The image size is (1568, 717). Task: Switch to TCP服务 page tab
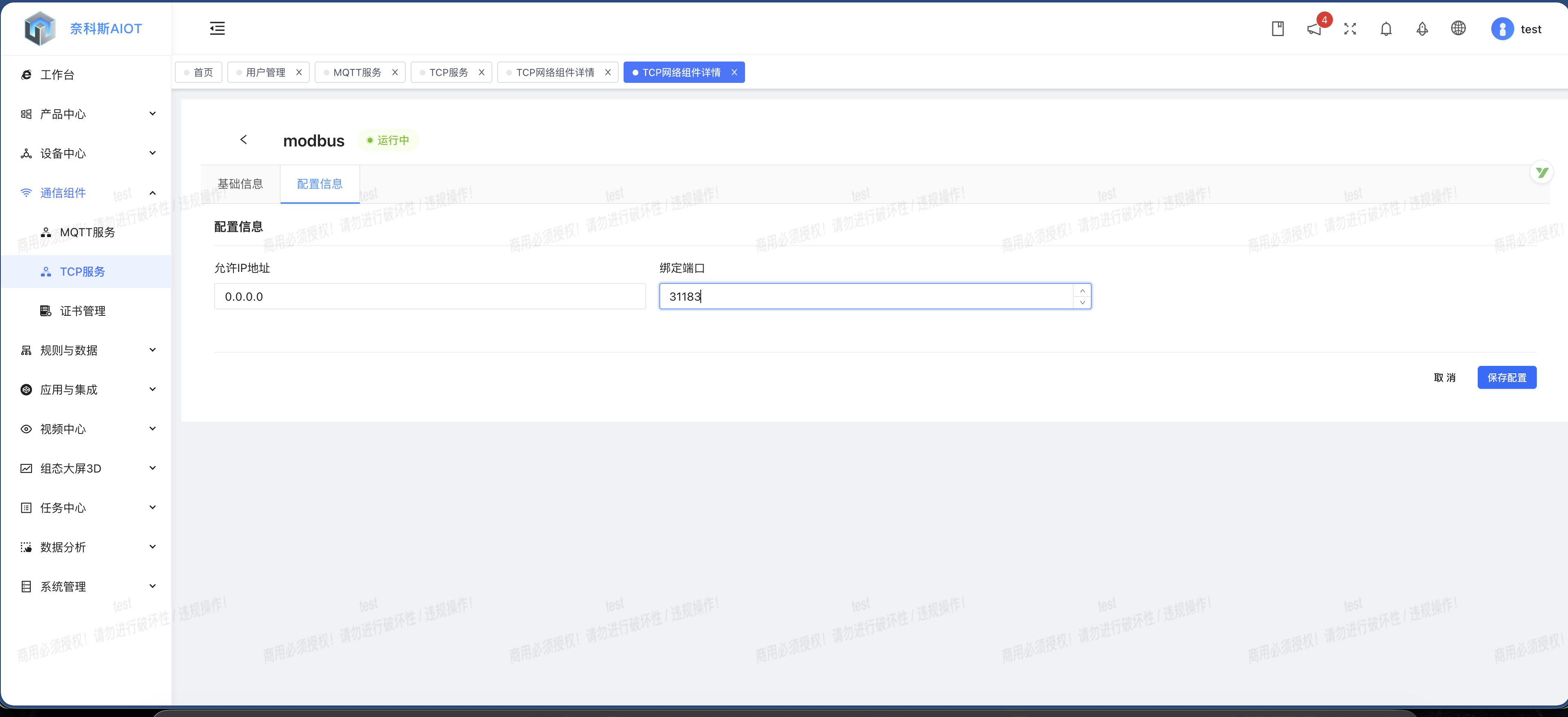click(x=448, y=73)
